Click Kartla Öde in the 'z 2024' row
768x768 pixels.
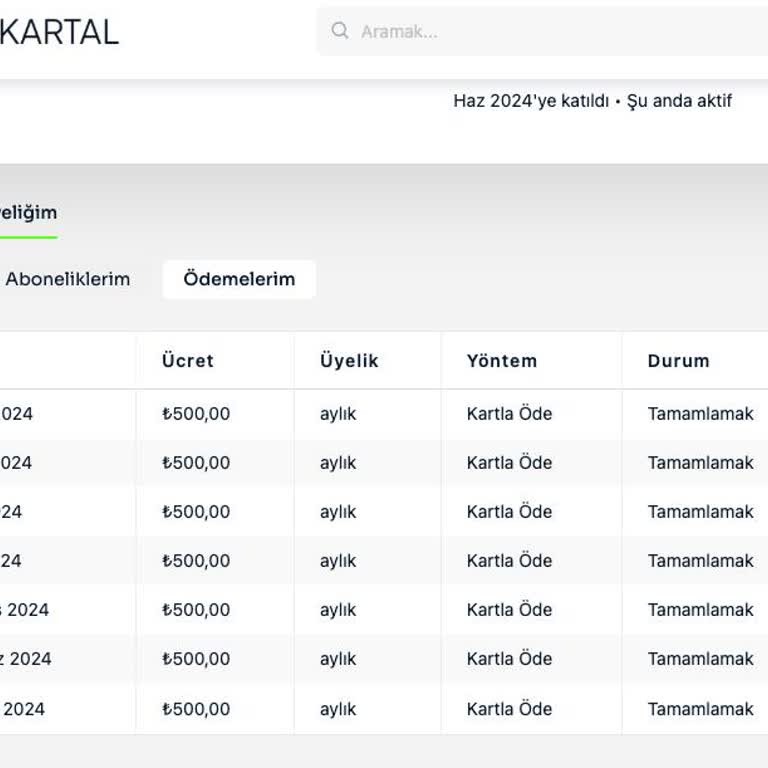point(509,659)
